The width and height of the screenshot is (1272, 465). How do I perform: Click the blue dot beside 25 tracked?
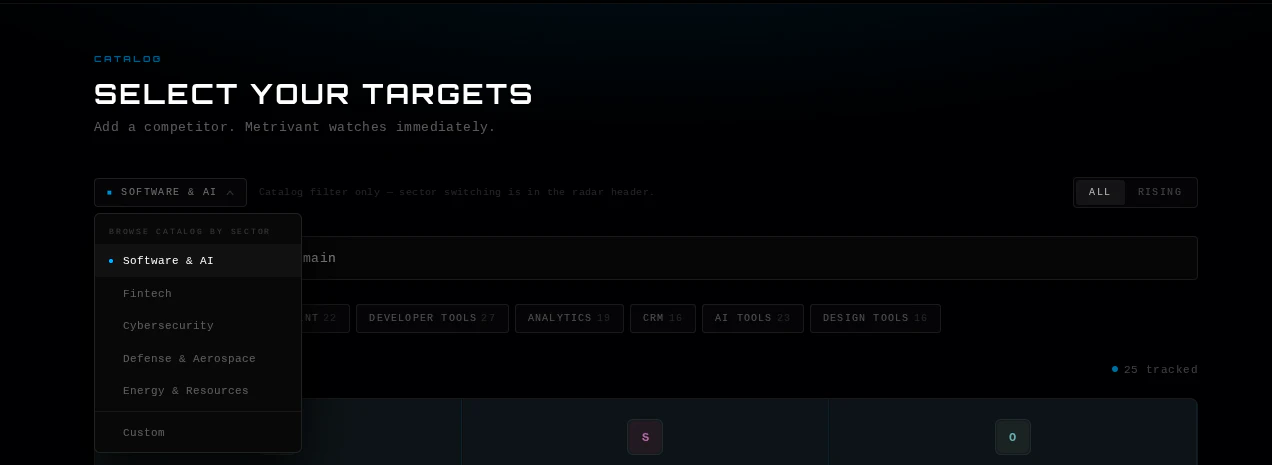[1115, 369]
